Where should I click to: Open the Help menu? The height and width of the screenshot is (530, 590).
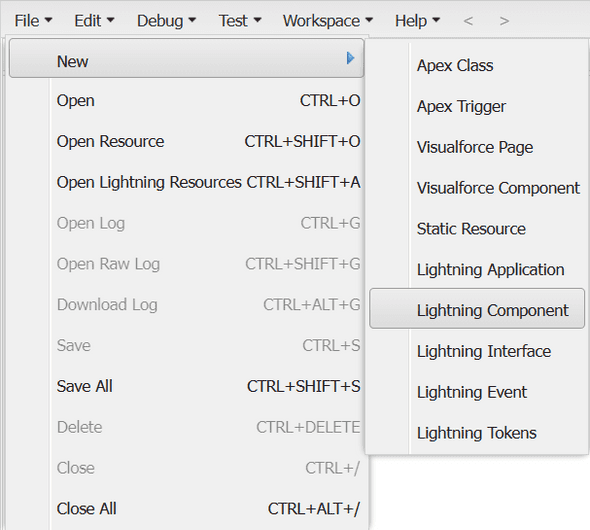[417, 21]
